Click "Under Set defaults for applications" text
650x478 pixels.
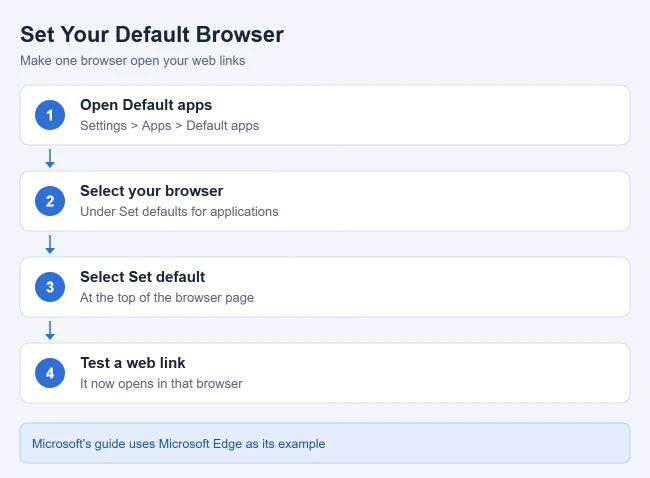coord(179,211)
